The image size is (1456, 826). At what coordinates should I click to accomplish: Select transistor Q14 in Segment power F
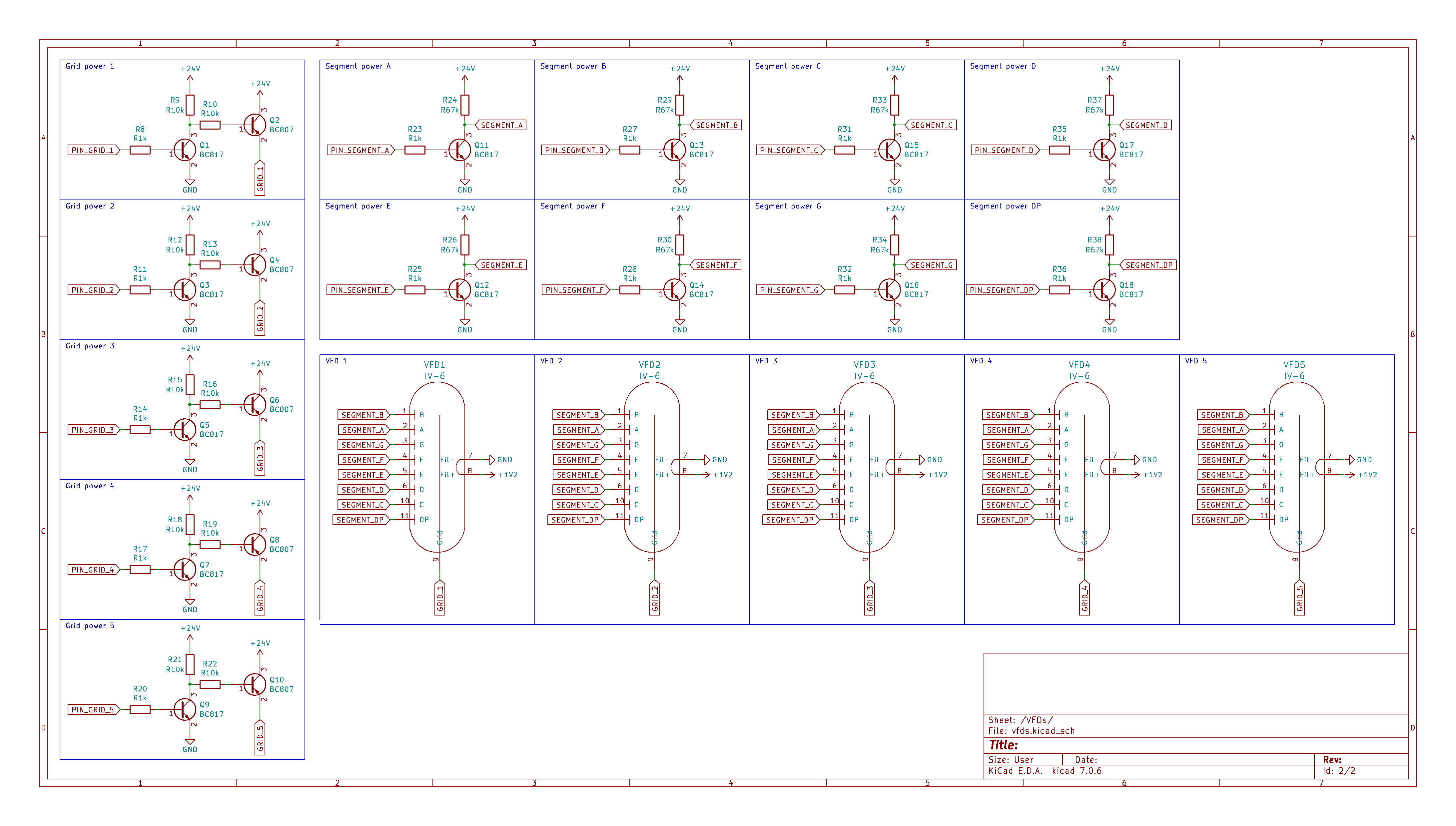click(x=674, y=289)
